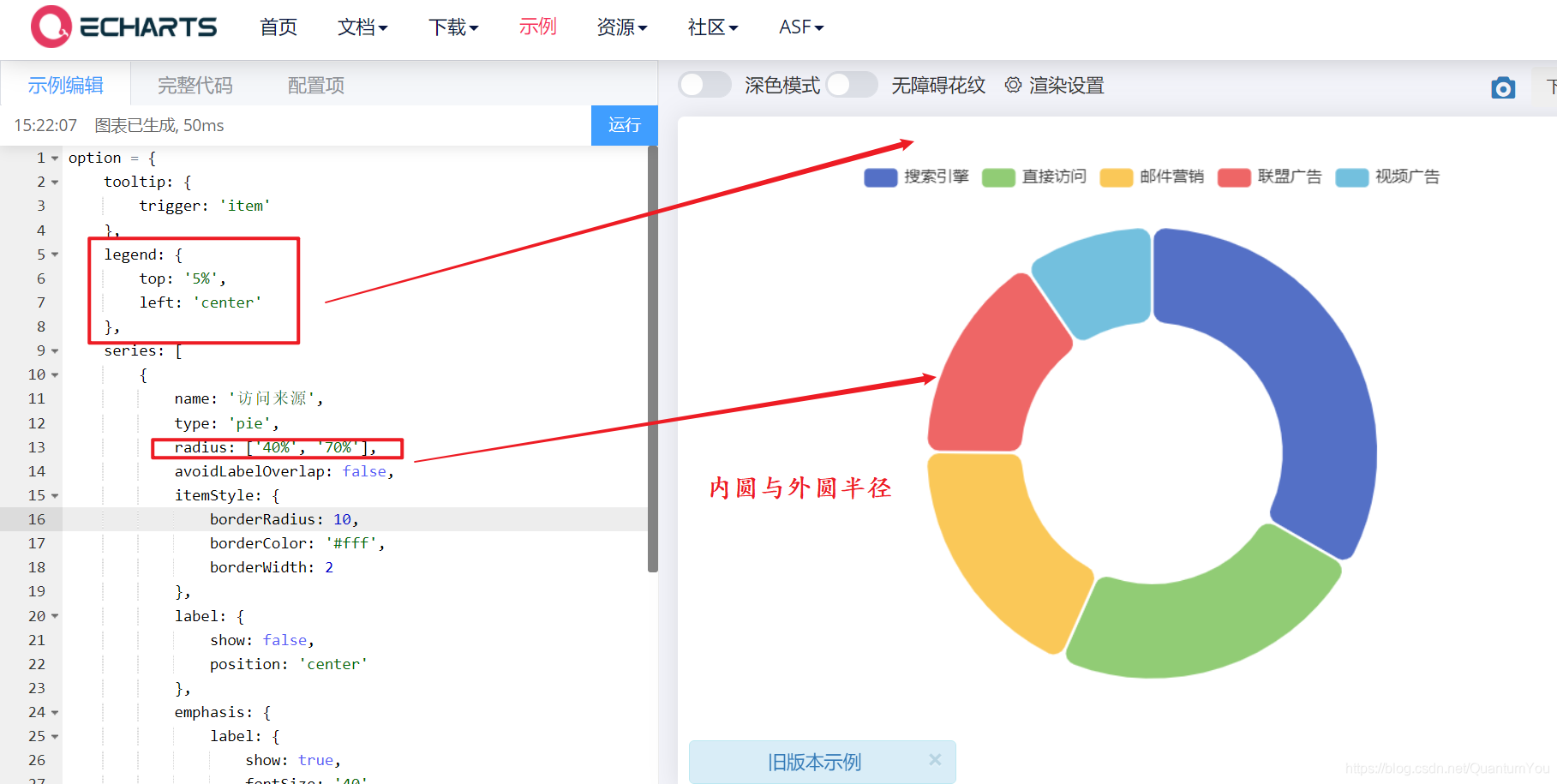Click the ECharts logo
Screen dimensions: 1557x784
pyautogui.click(x=124, y=27)
